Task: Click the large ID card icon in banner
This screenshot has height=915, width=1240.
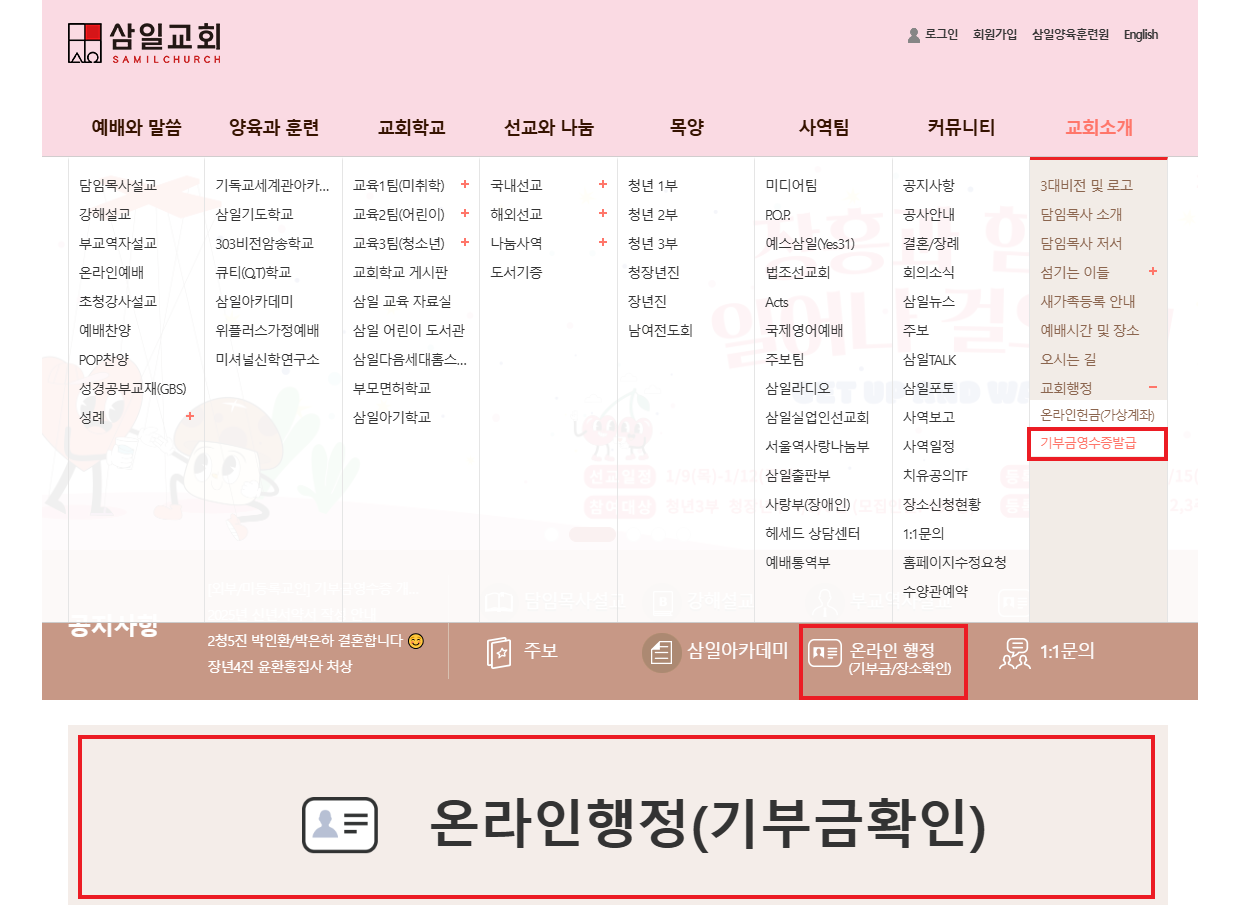Action: tap(340, 825)
